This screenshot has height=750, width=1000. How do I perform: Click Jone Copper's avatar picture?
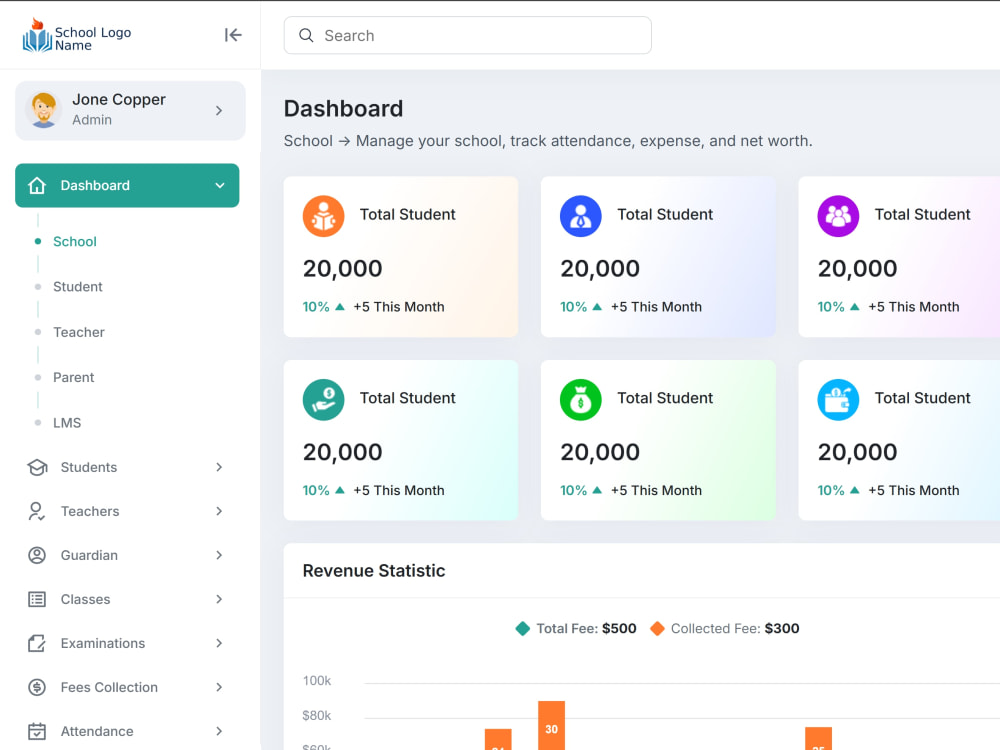point(43,110)
